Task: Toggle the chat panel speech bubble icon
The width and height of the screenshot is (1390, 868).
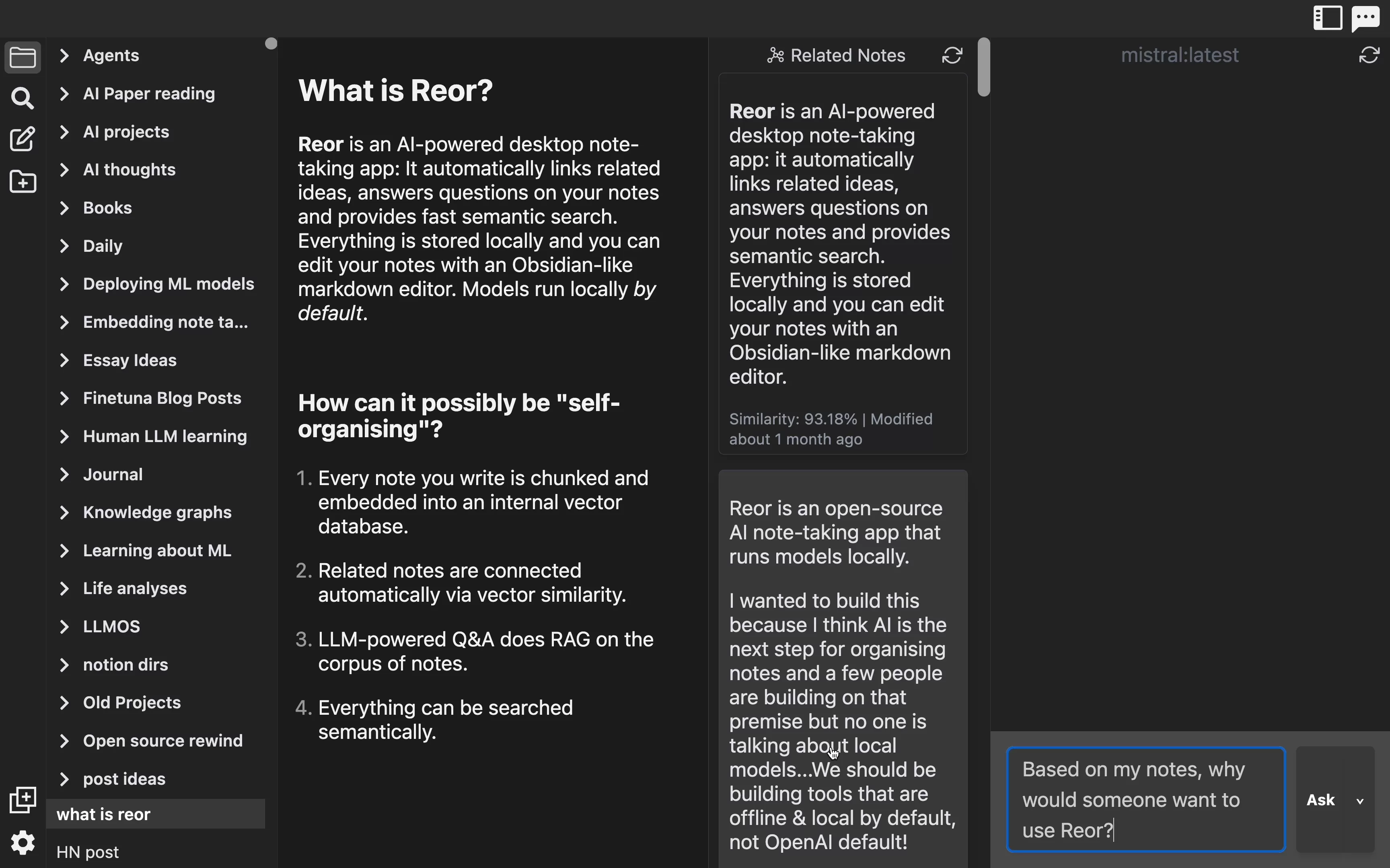Action: (1366, 19)
